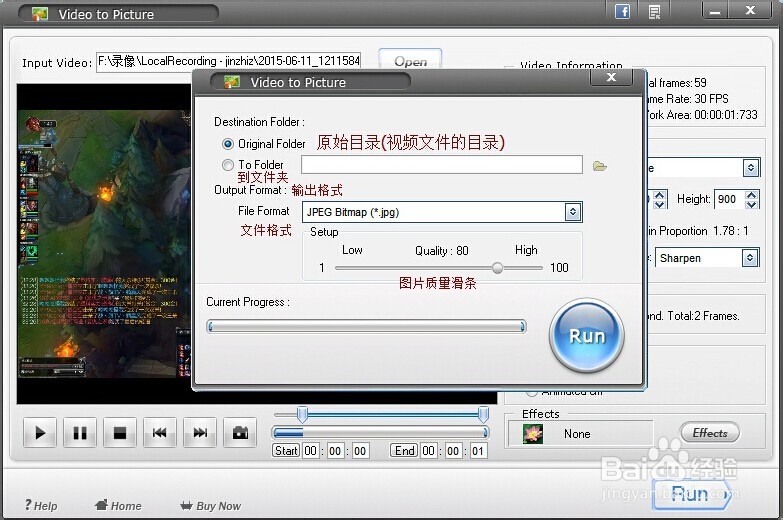The height and width of the screenshot is (520, 783).
Task: Expand the dropdown above Height field
Action: [751, 168]
